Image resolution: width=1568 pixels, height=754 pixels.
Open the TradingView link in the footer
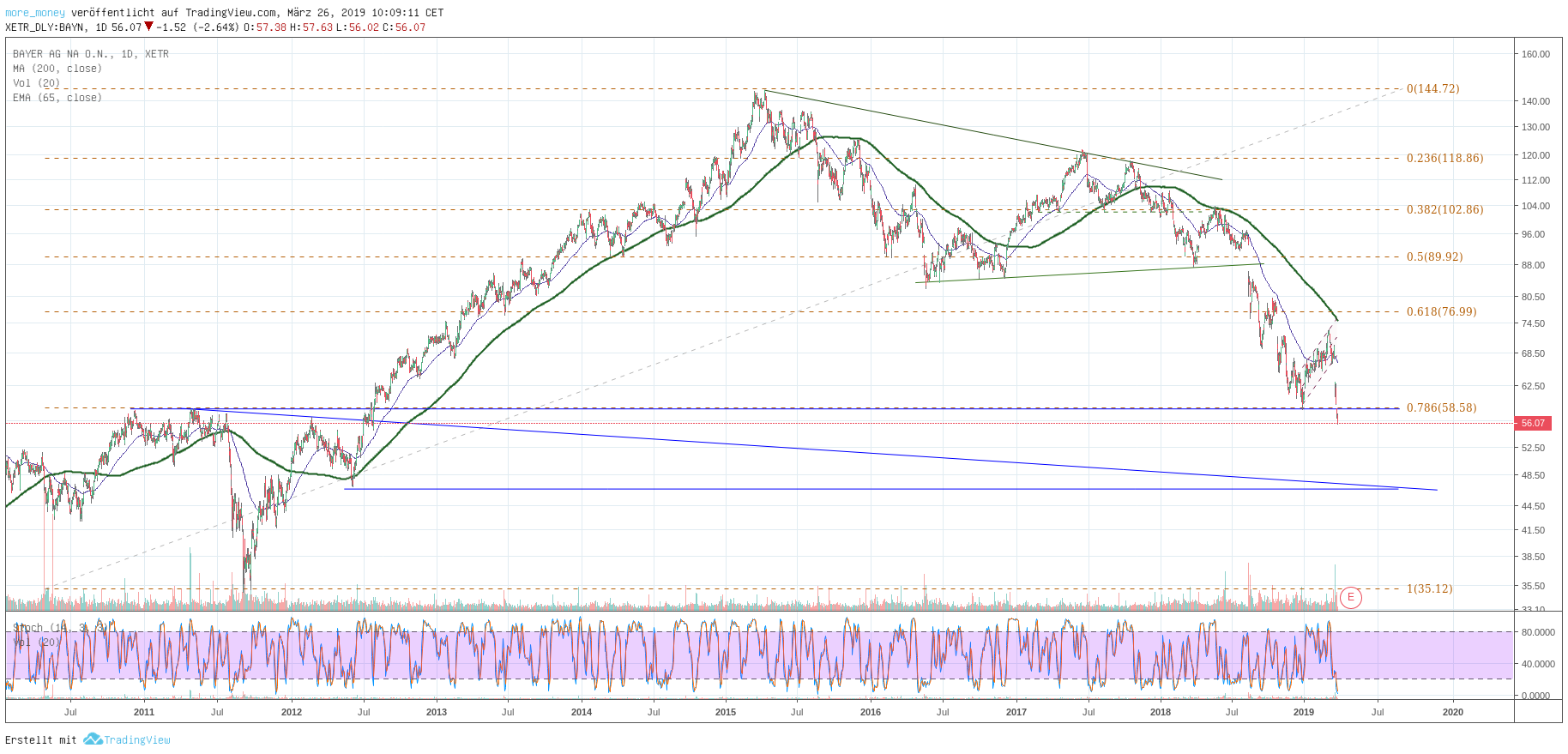(x=137, y=739)
